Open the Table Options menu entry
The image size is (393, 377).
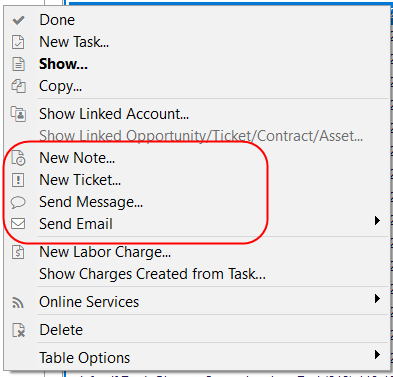(x=85, y=358)
